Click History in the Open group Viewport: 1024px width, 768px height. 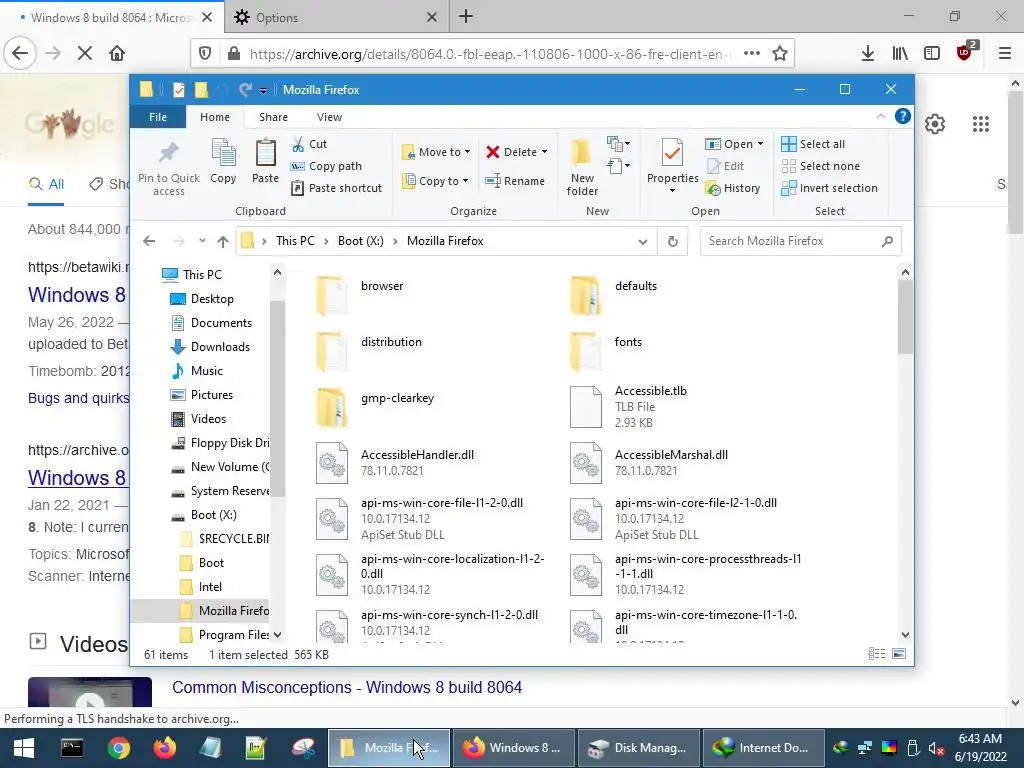733,188
